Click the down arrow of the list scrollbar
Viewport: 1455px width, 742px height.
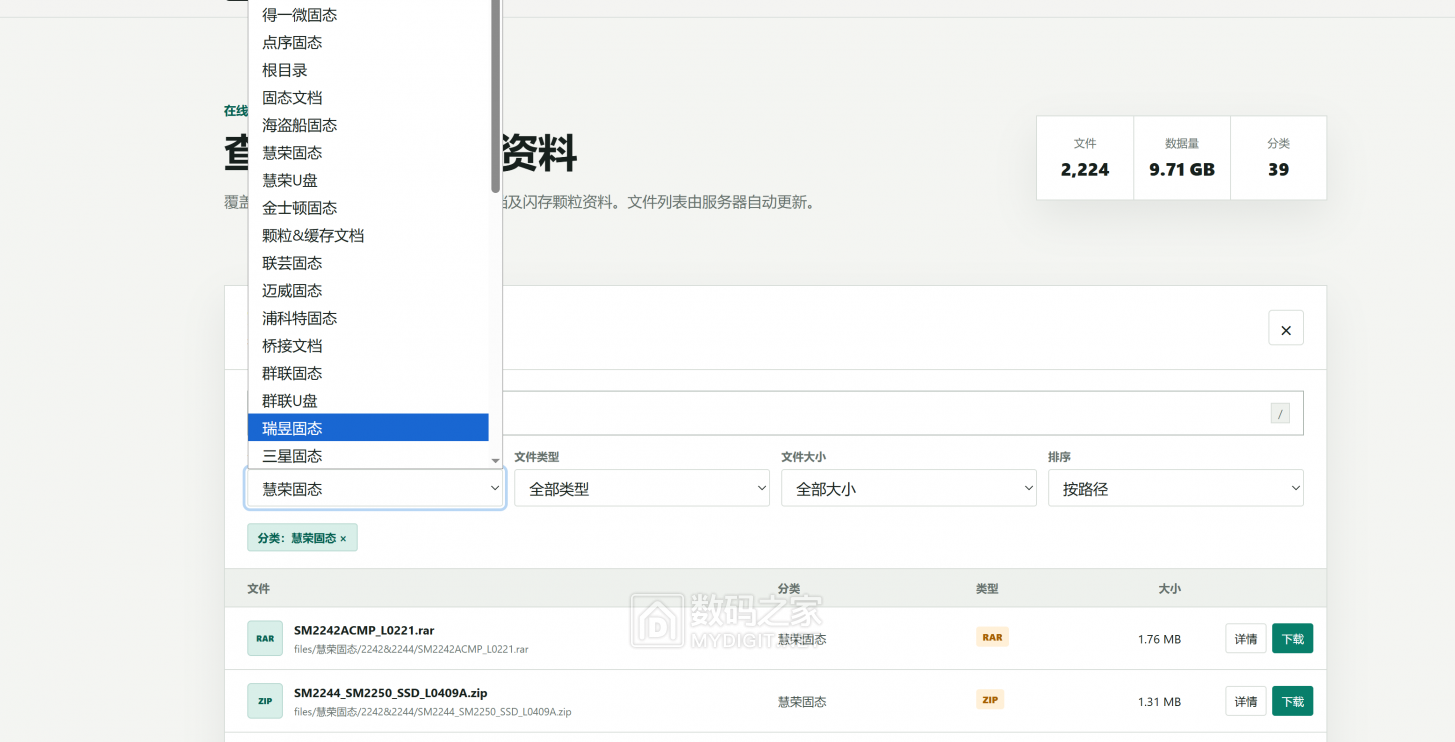(495, 461)
